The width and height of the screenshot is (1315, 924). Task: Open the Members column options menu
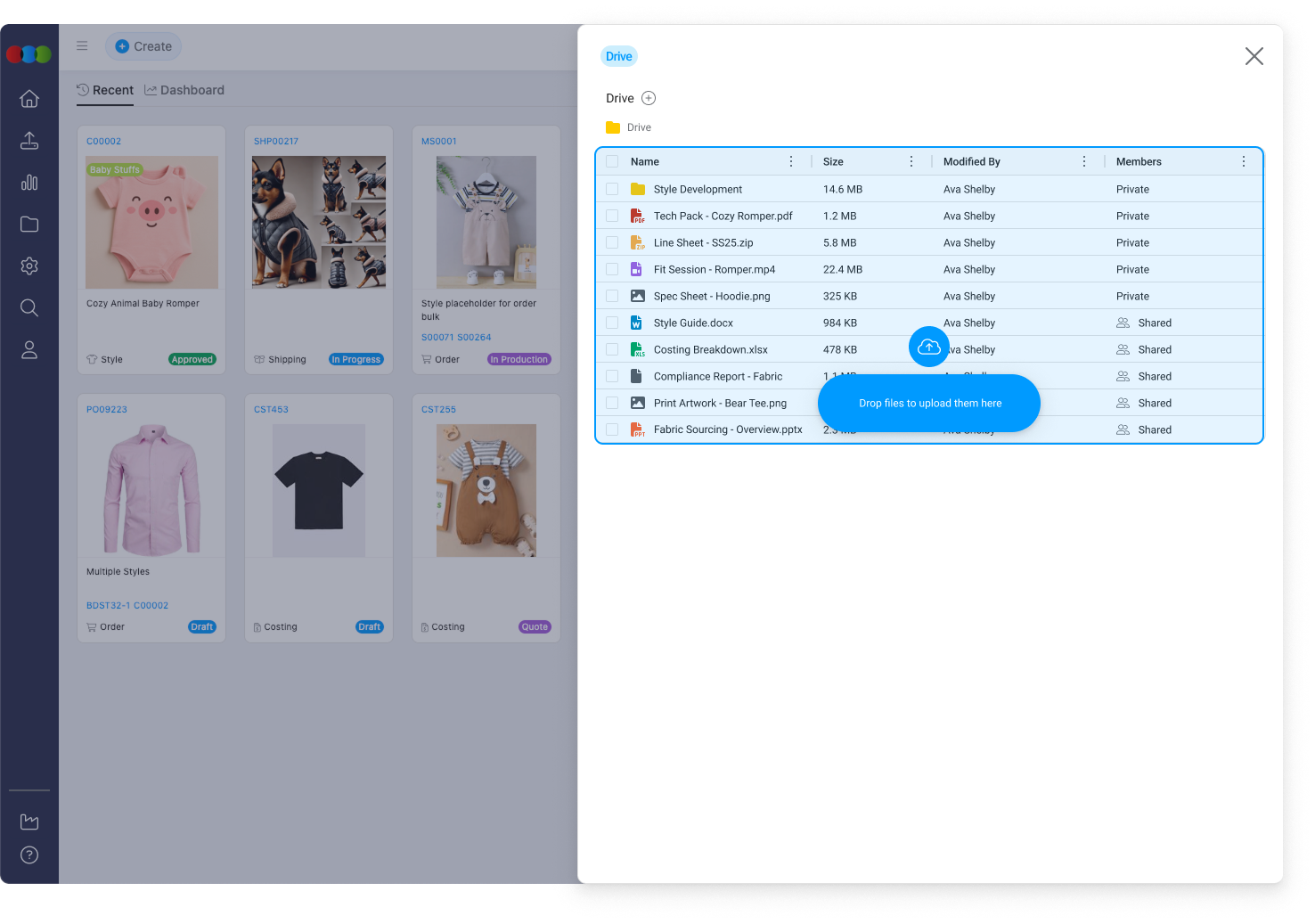1244,161
